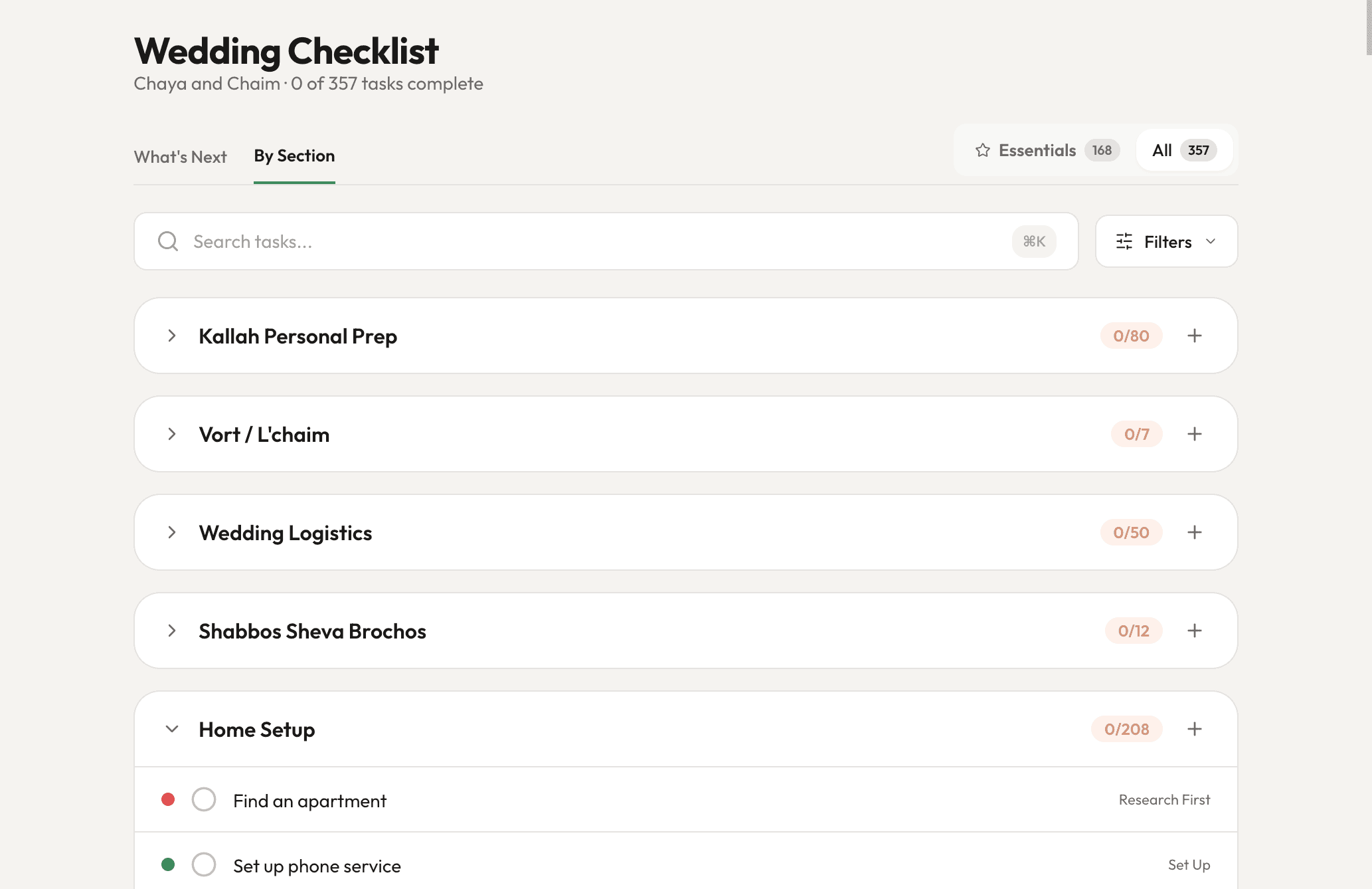Click the star icon next to Essentials

(x=983, y=150)
